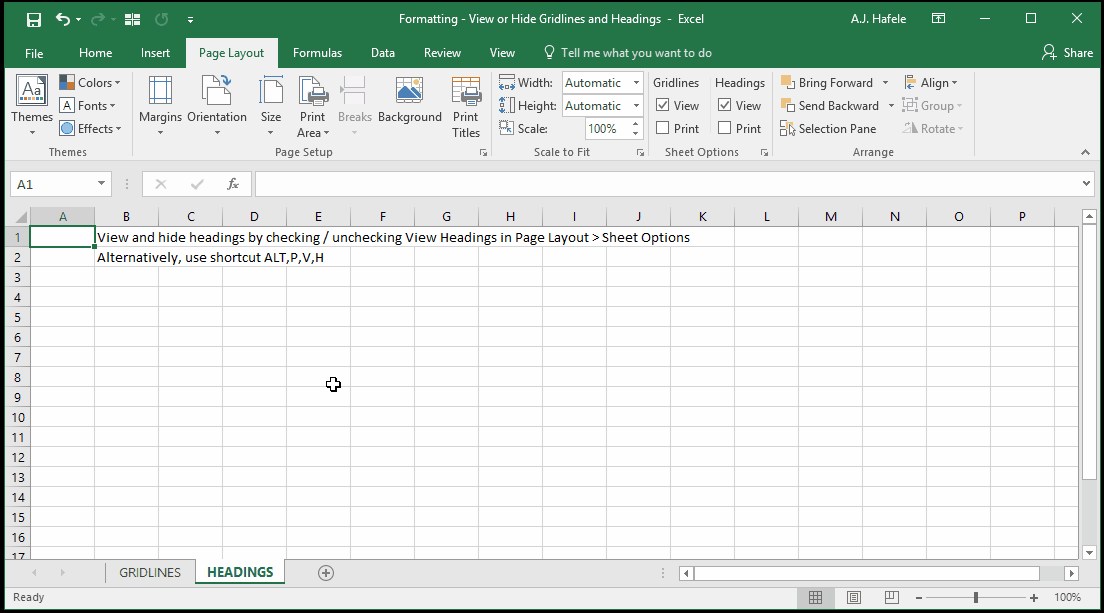Click the Share button
This screenshot has height=613, width=1104.
[x=1067, y=53]
